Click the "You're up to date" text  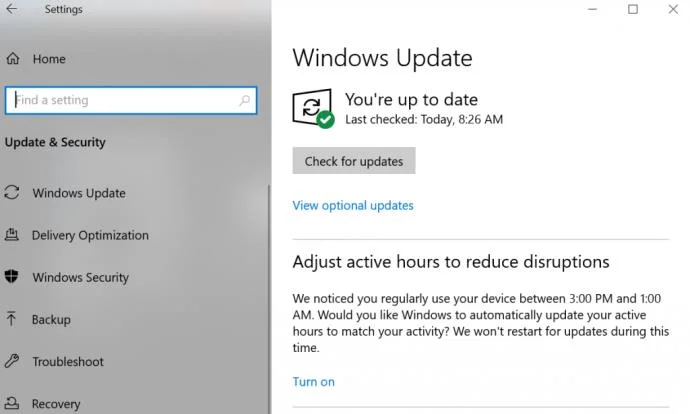[x=411, y=99]
